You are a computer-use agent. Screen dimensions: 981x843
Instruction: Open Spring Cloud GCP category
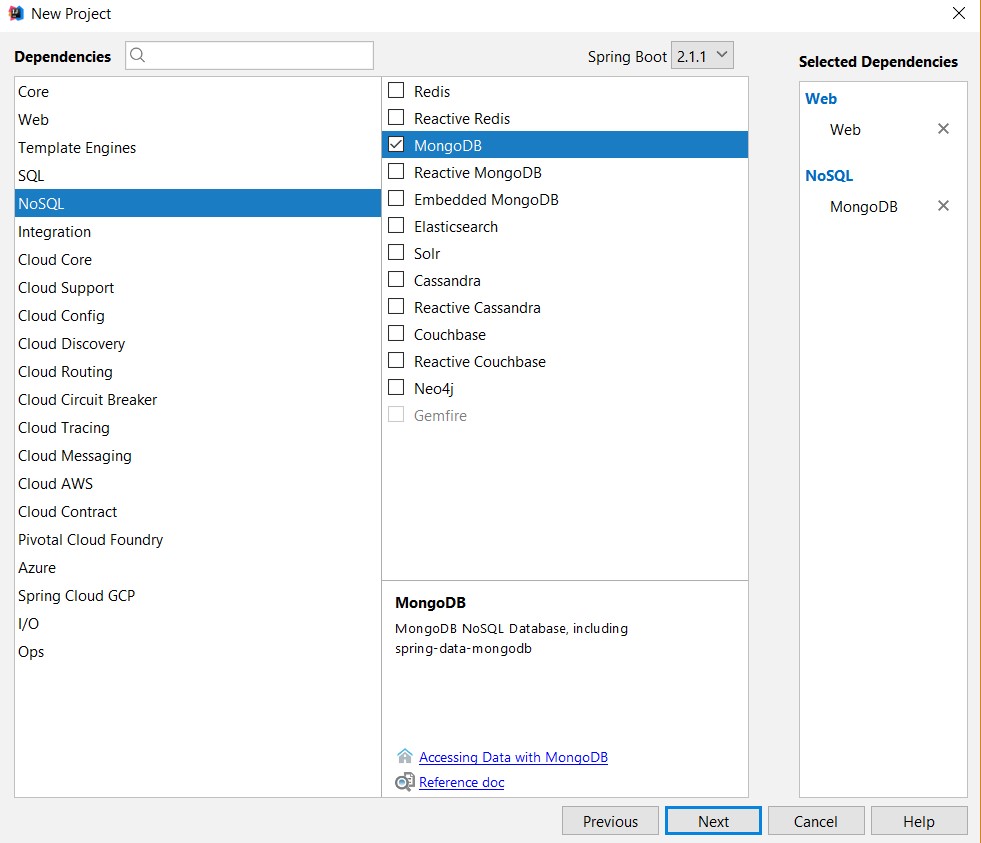coord(198,596)
